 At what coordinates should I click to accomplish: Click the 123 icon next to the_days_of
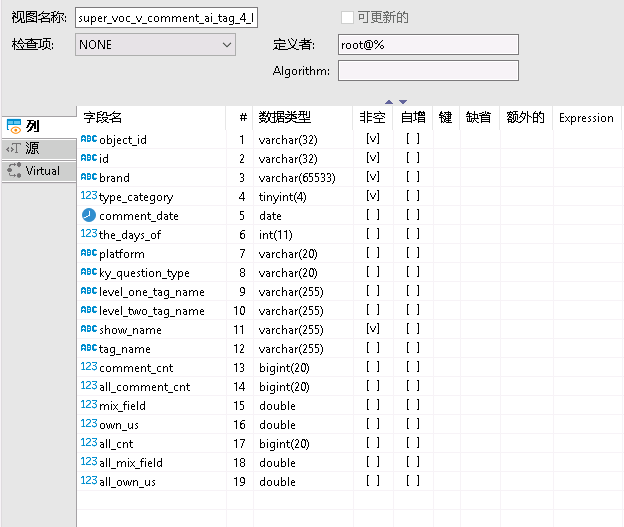coord(88,234)
